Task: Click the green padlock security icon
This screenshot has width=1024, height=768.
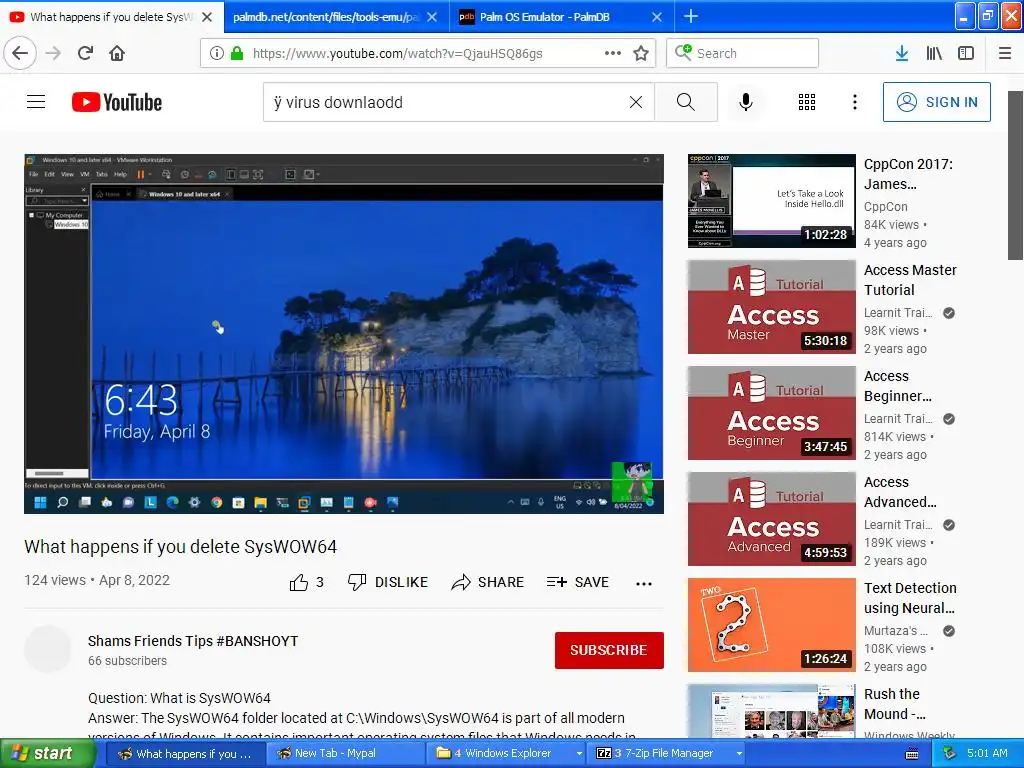Action: tap(237, 53)
